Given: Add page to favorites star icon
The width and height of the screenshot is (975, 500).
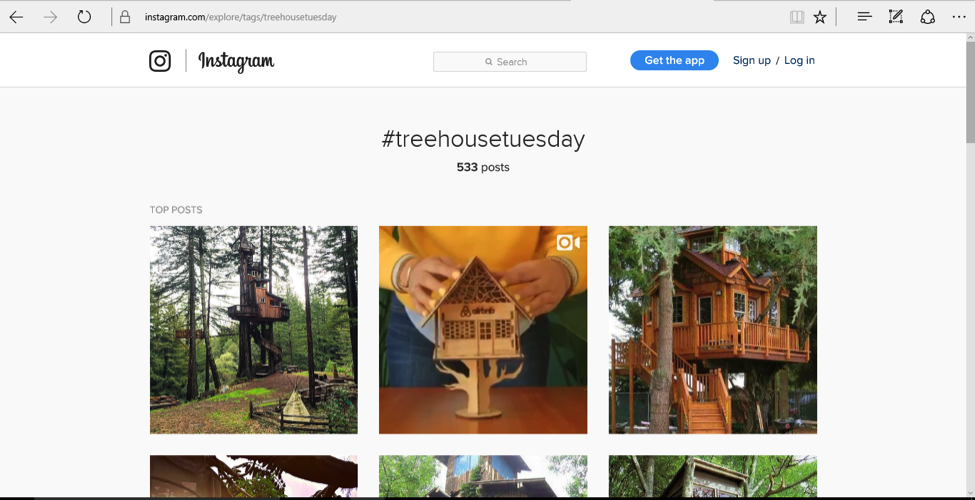Looking at the screenshot, I should pos(820,17).
